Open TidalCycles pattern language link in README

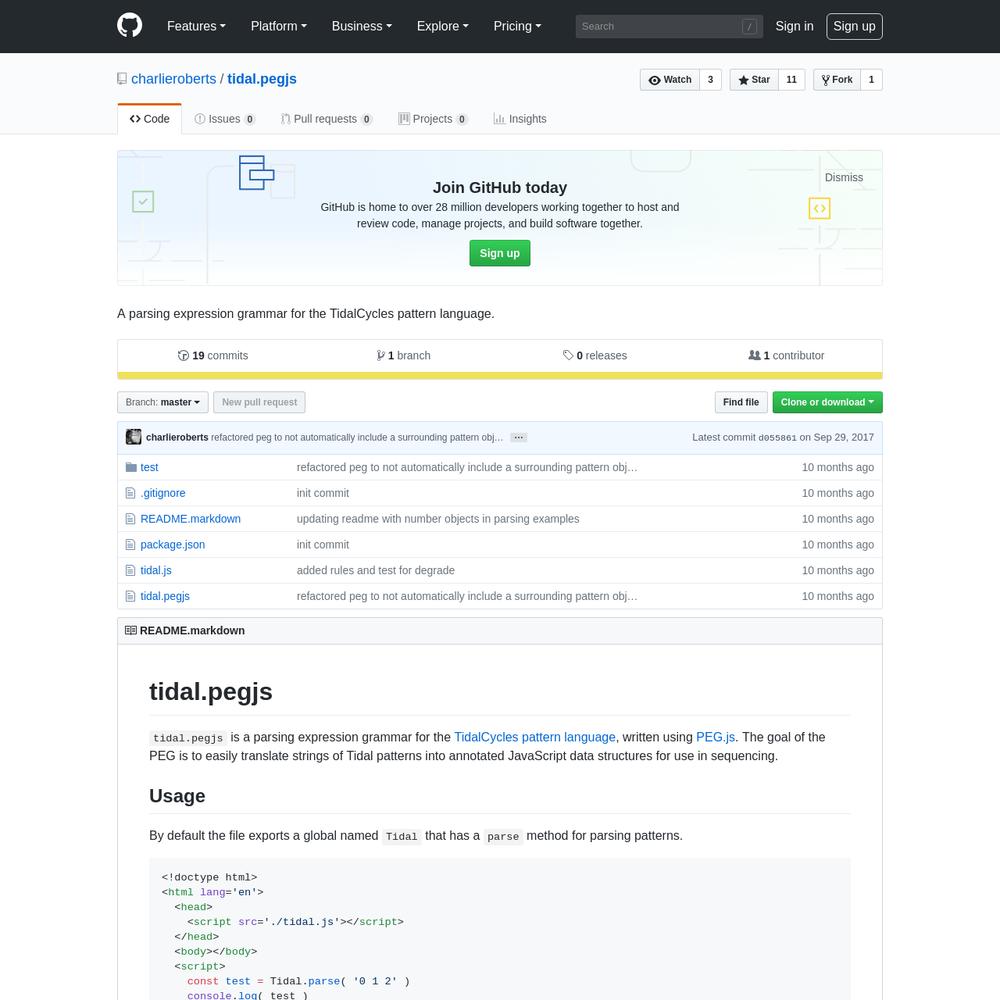click(534, 737)
